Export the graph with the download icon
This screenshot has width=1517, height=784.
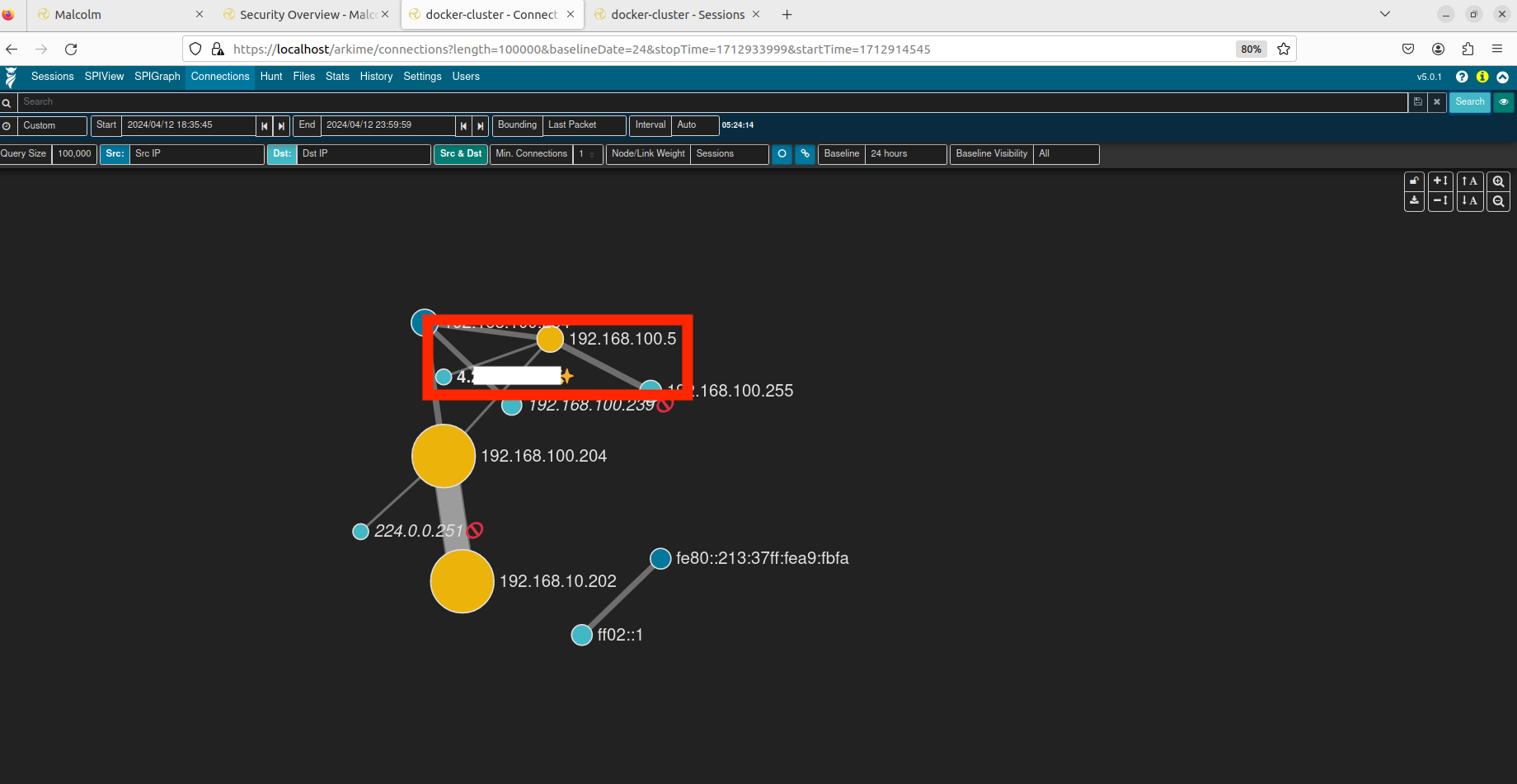coord(1414,201)
